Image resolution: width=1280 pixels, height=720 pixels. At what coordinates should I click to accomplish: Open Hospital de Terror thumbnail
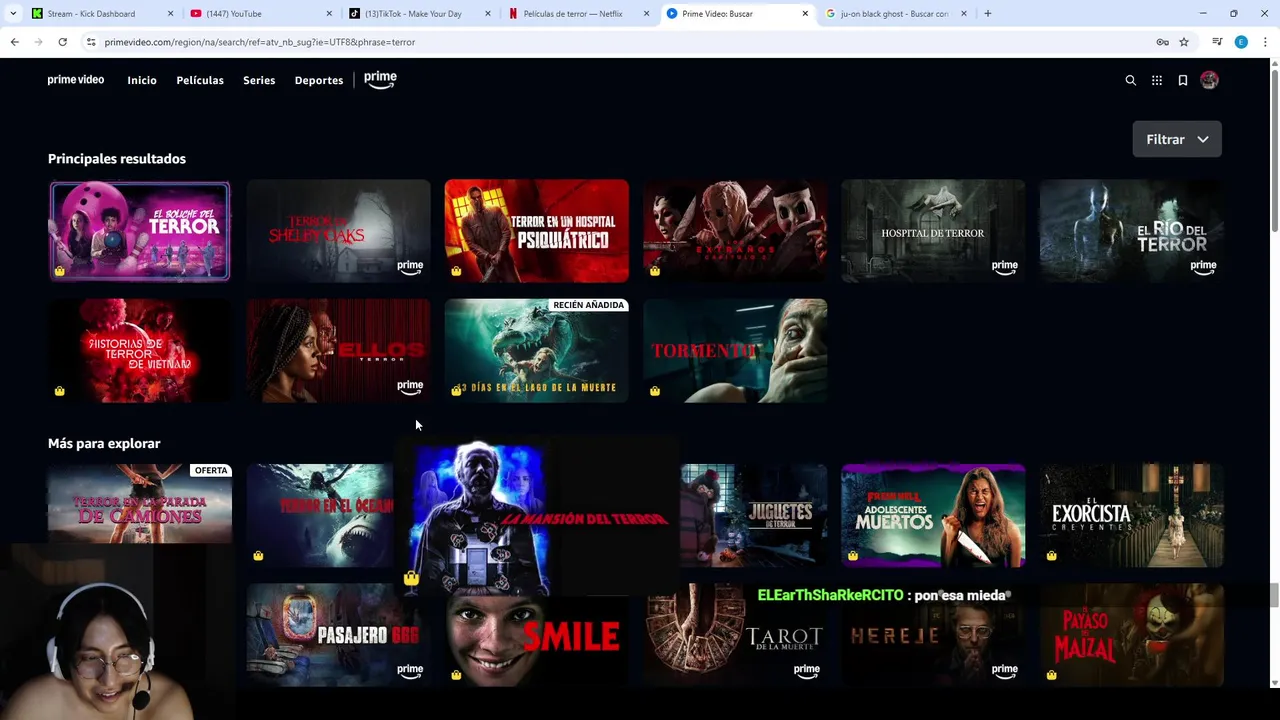pyautogui.click(x=933, y=231)
